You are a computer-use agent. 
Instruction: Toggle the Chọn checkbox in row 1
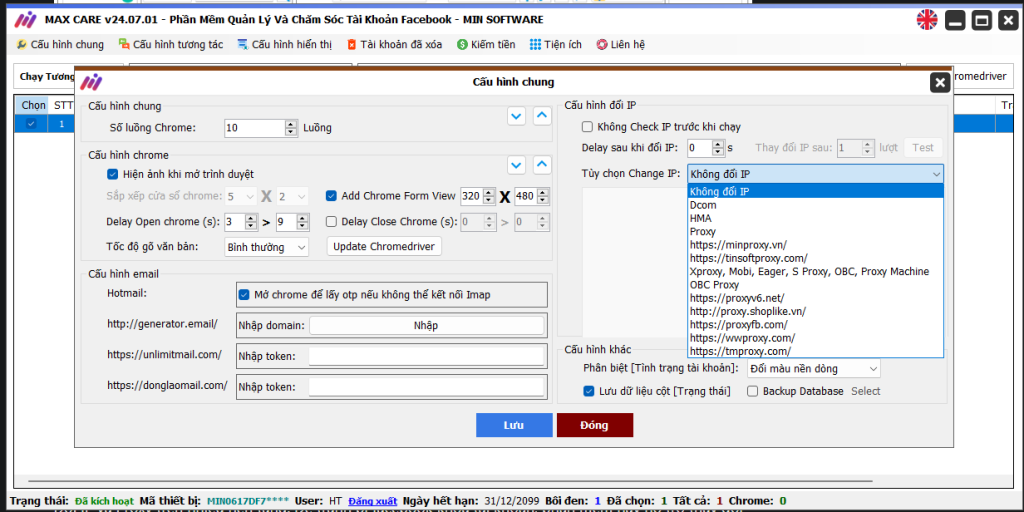(31, 123)
